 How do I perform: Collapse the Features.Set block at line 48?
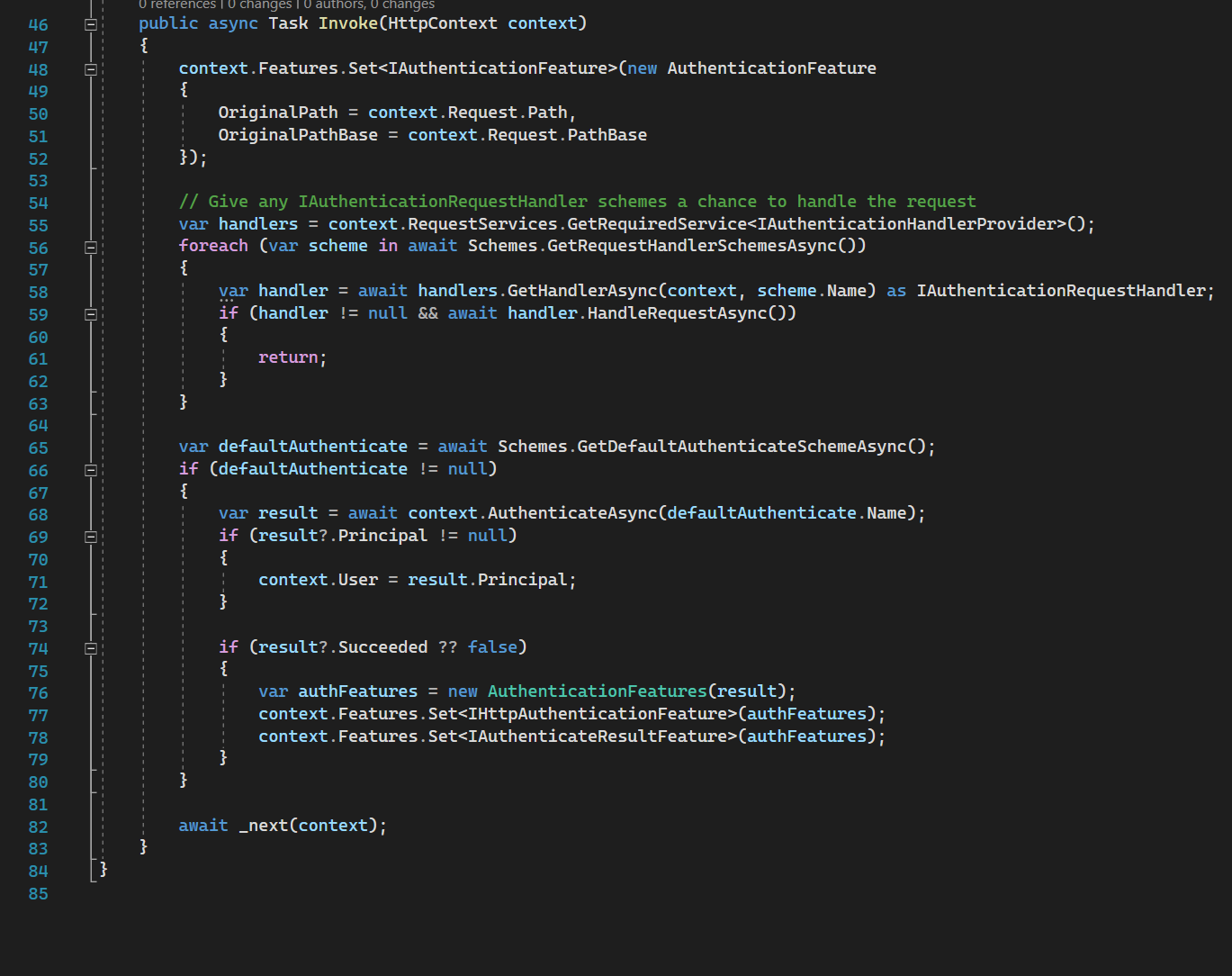91,69
